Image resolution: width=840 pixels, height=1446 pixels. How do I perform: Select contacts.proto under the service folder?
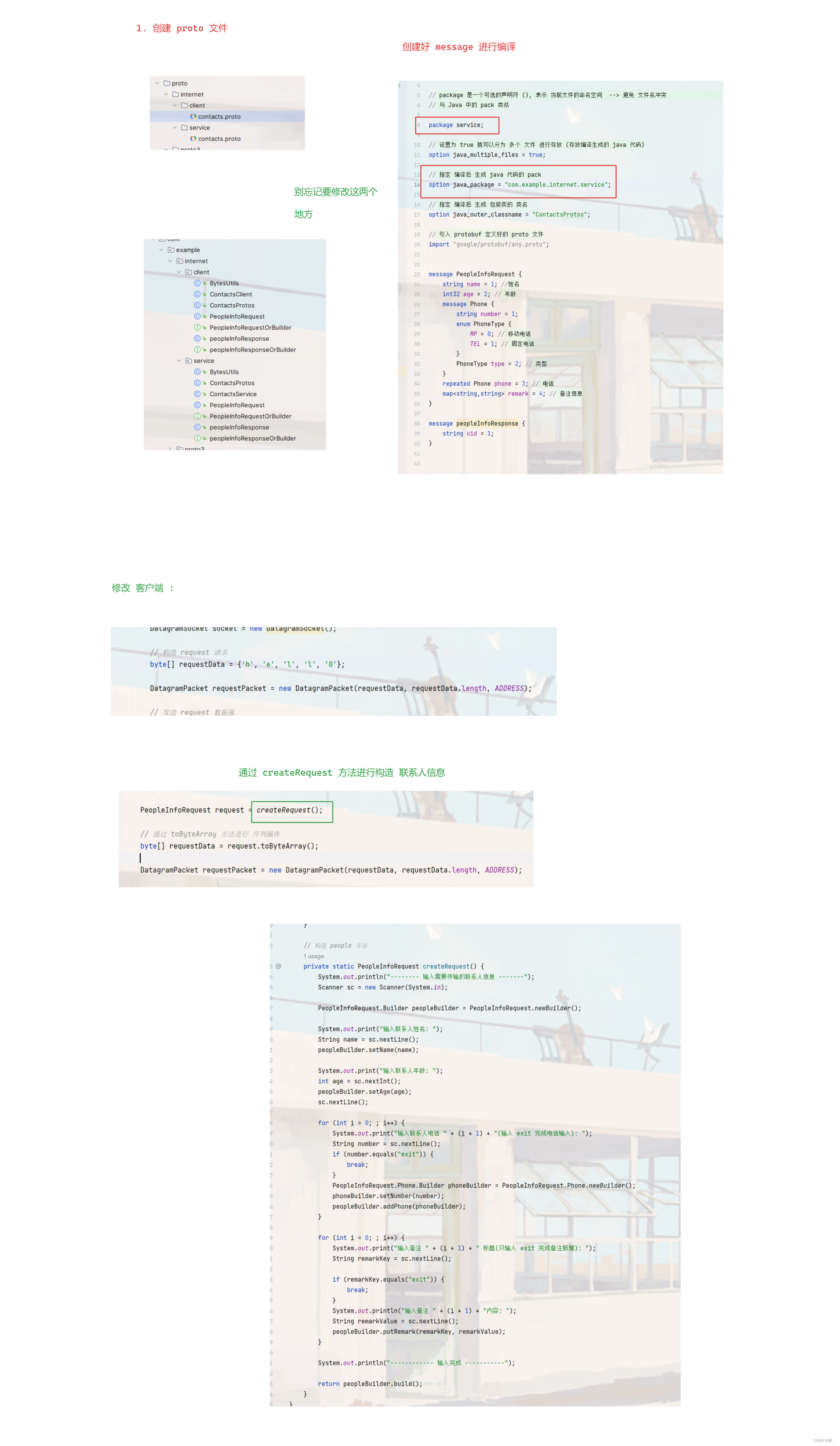[219, 139]
